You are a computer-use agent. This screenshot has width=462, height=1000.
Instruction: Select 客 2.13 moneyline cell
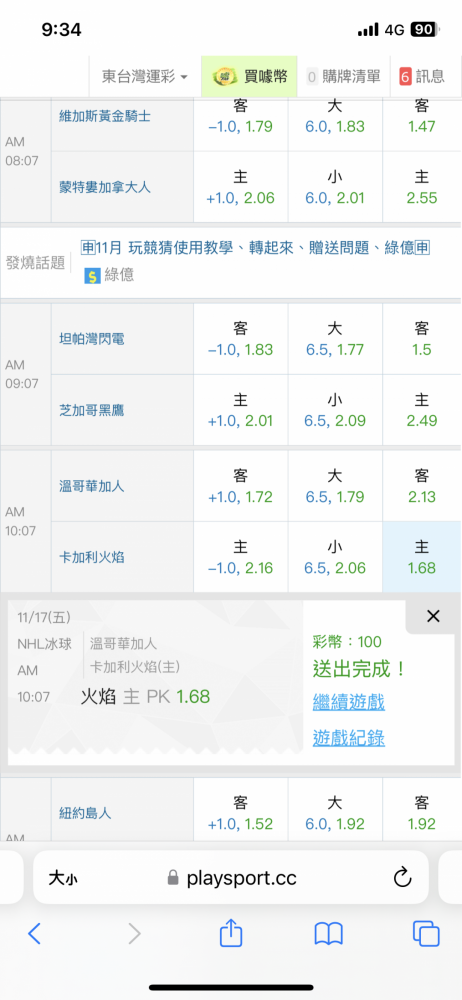(x=422, y=486)
